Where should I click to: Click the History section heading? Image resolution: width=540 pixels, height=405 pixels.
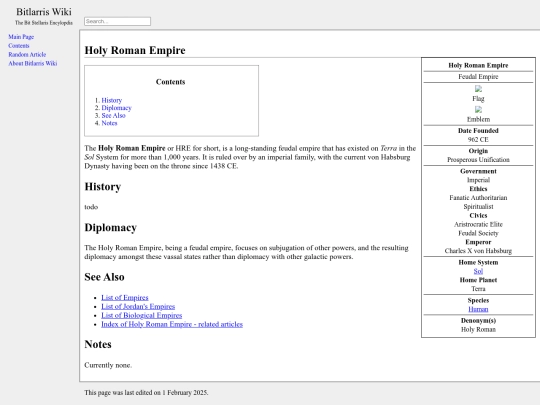103,187
